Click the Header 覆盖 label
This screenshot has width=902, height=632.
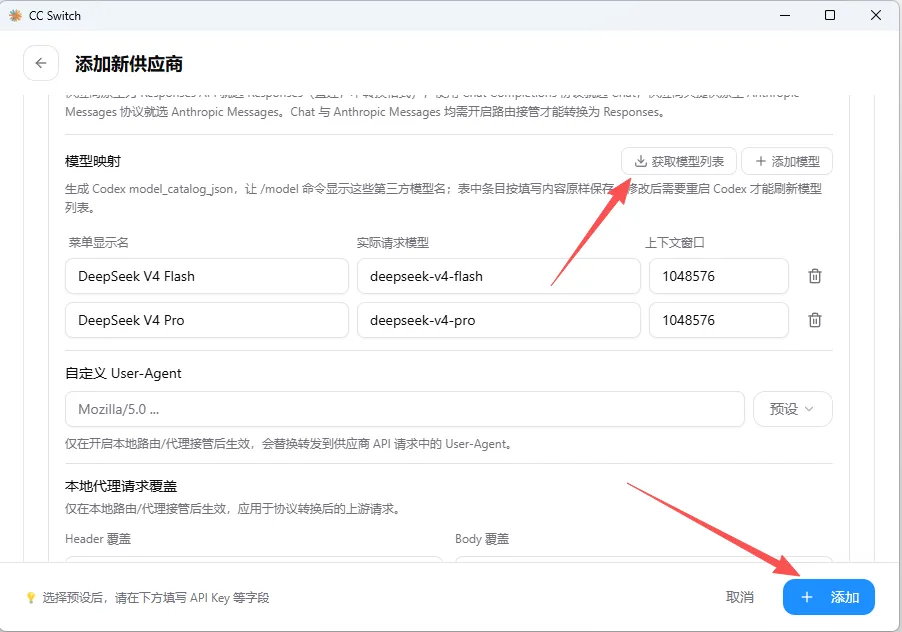click(98, 539)
